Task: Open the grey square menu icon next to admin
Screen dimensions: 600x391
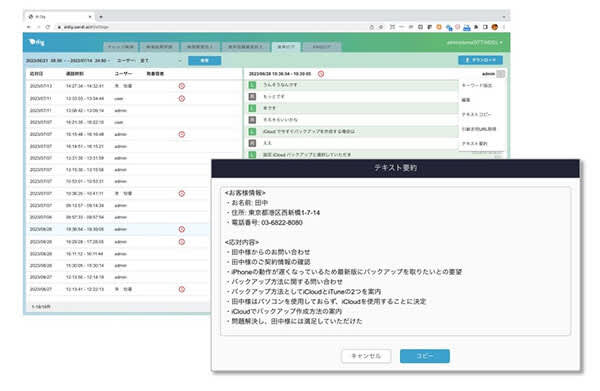Action: click(x=501, y=73)
